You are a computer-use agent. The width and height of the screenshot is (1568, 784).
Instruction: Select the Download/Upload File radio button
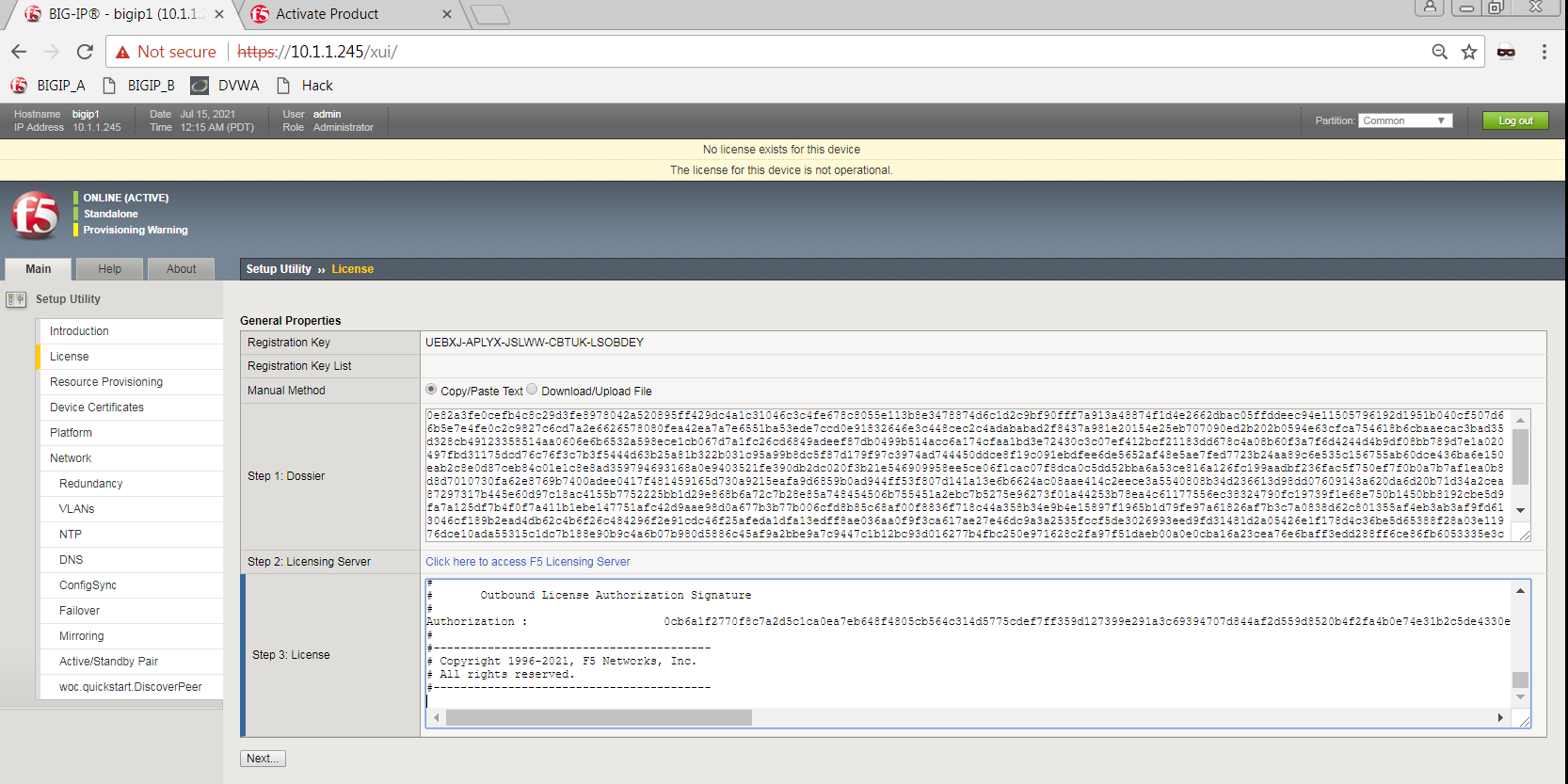pyautogui.click(x=532, y=390)
